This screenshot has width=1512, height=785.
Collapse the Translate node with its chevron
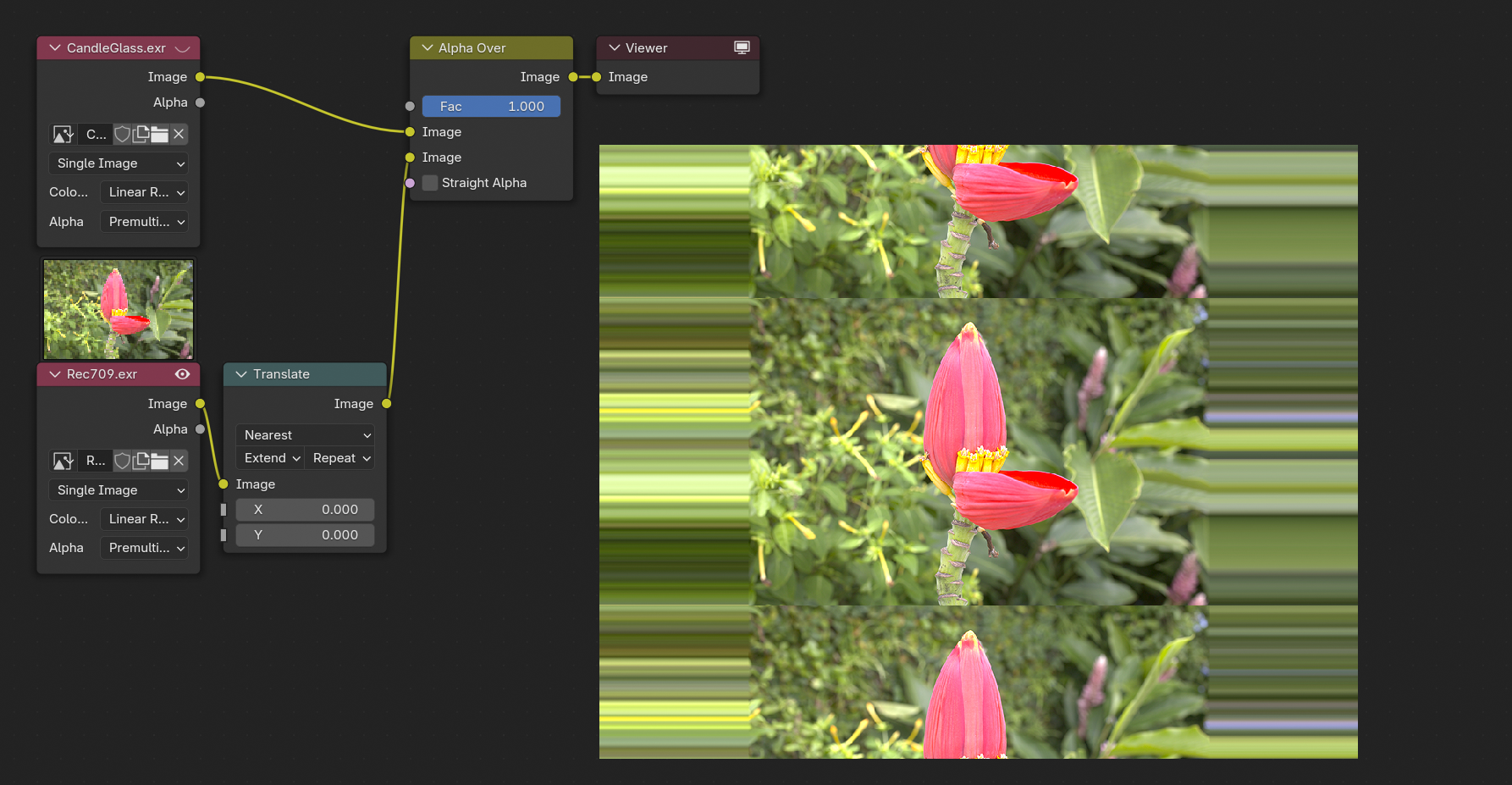pyautogui.click(x=241, y=374)
